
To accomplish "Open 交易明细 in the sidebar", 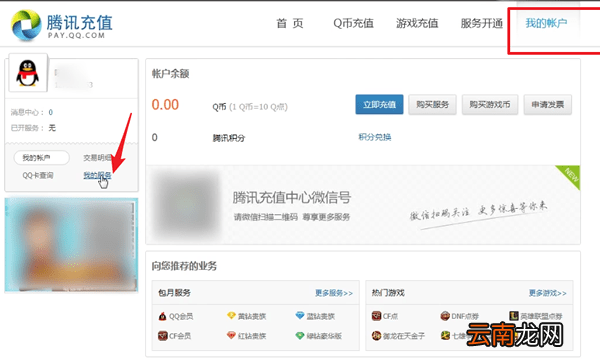I will tap(97, 158).
